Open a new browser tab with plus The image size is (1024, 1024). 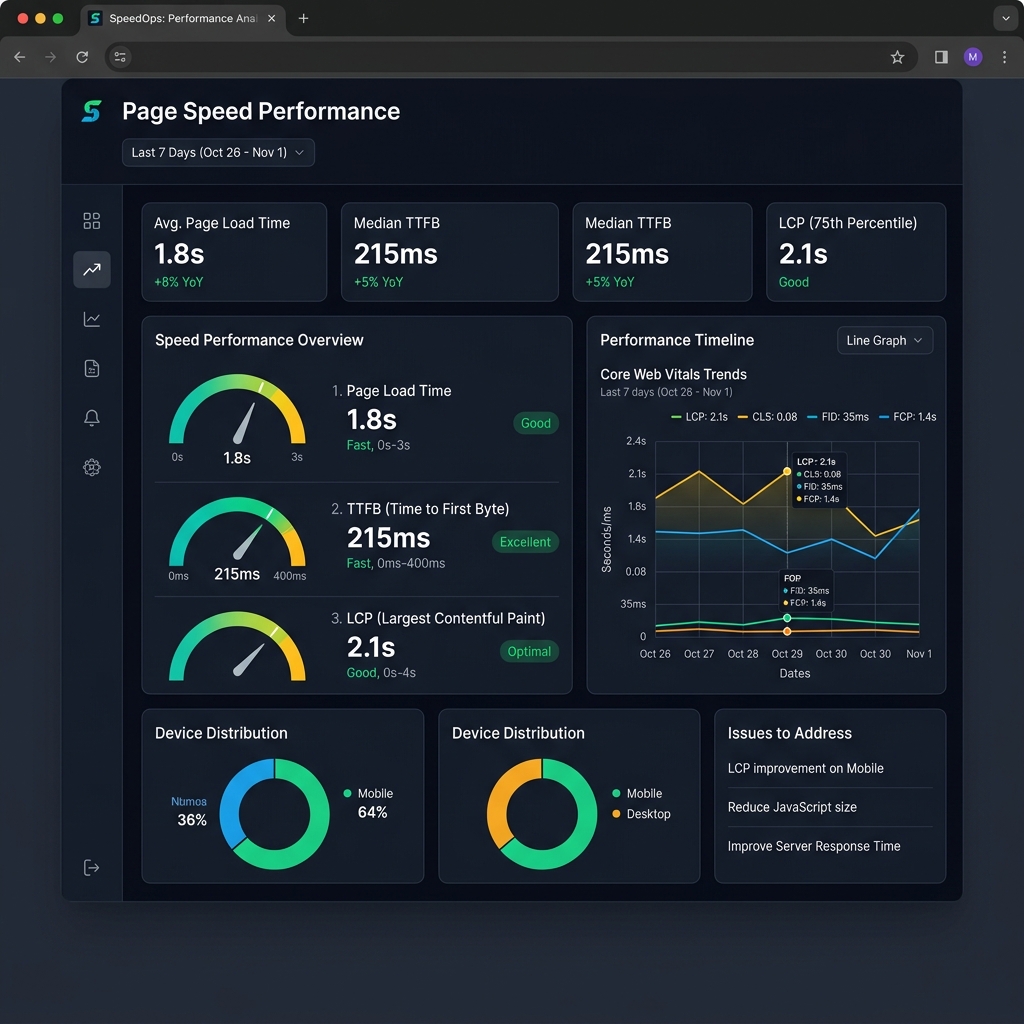coord(303,18)
